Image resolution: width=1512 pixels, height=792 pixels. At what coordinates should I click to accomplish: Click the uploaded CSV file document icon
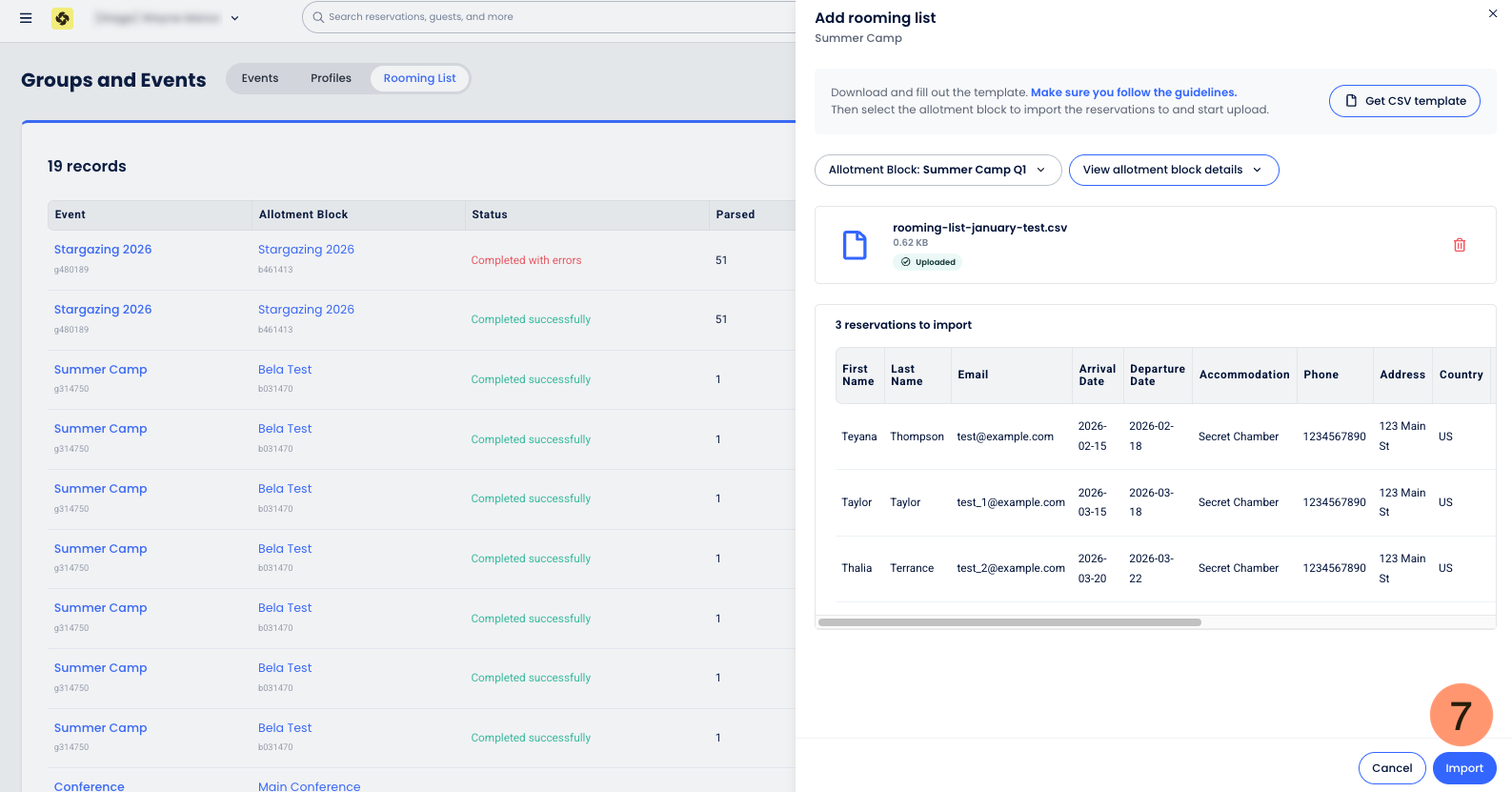coord(855,245)
